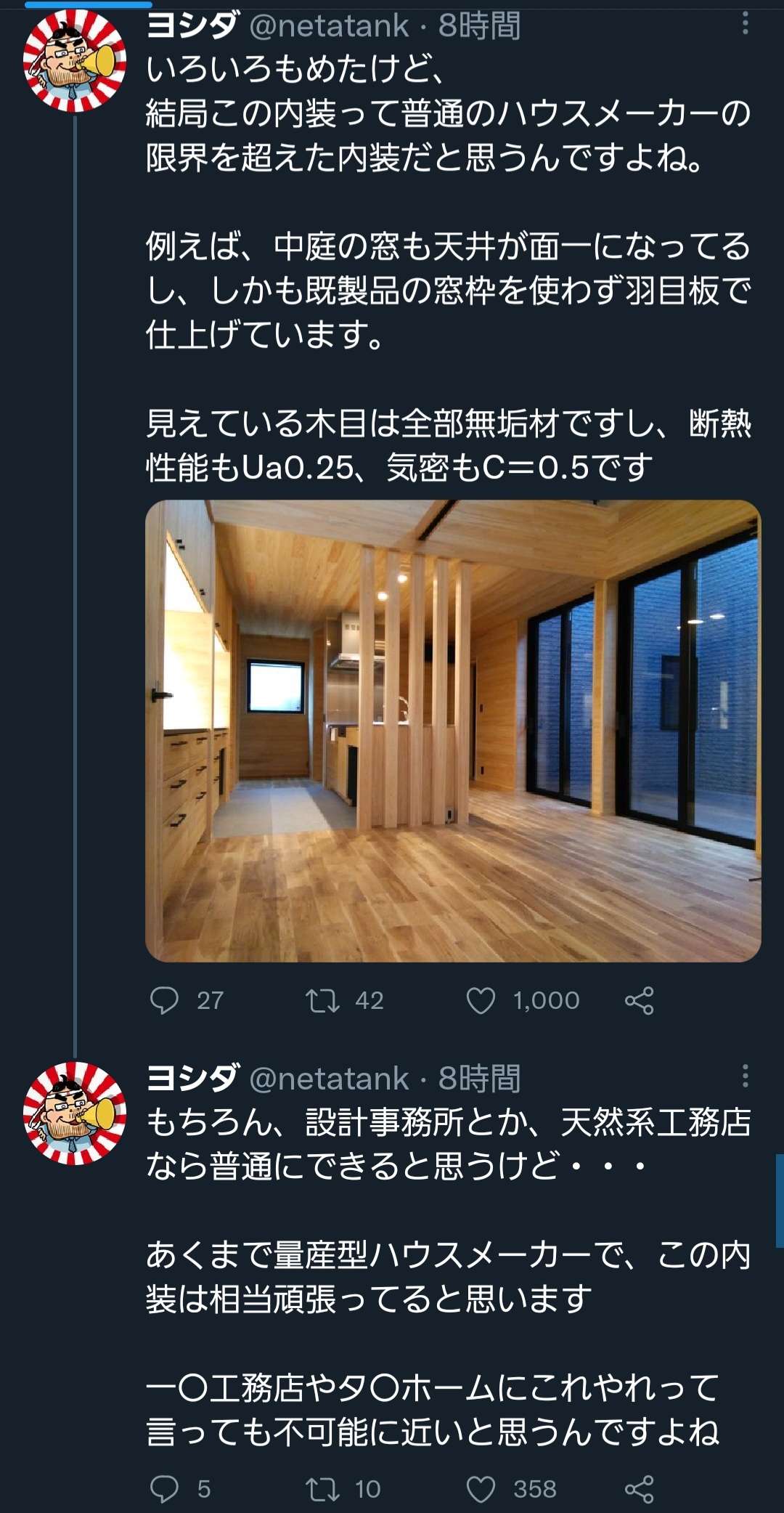Share the first tweet via share icon
Viewport: 784px width, 1513px height.
pos(639,1000)
